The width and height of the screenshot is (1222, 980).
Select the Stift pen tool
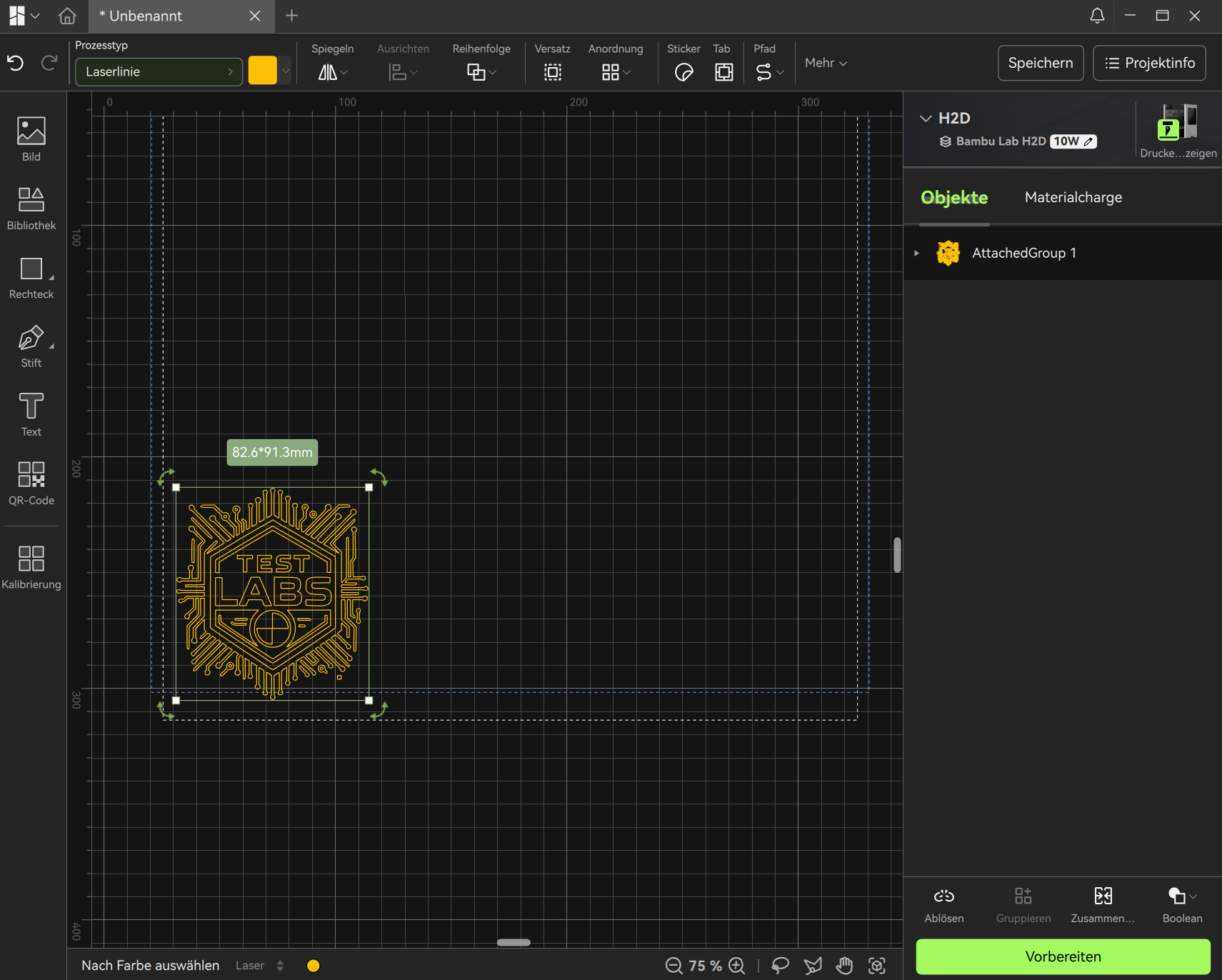click(x=31, y=346)
